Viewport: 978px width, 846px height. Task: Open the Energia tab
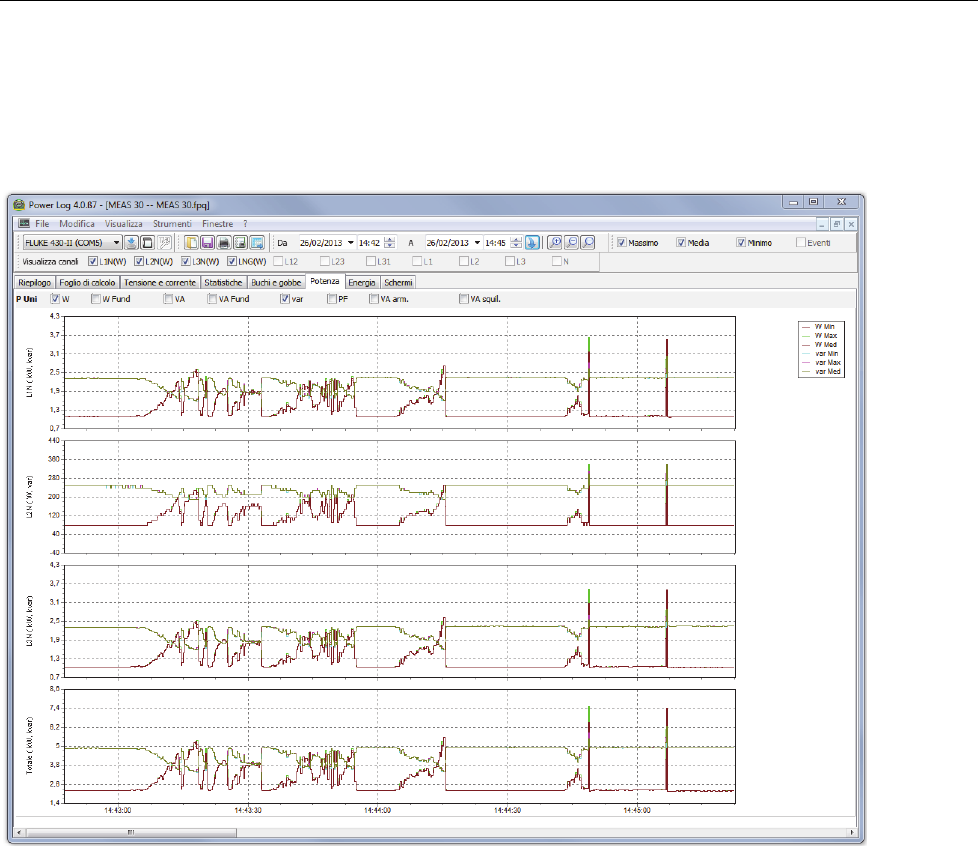[361, 283]
